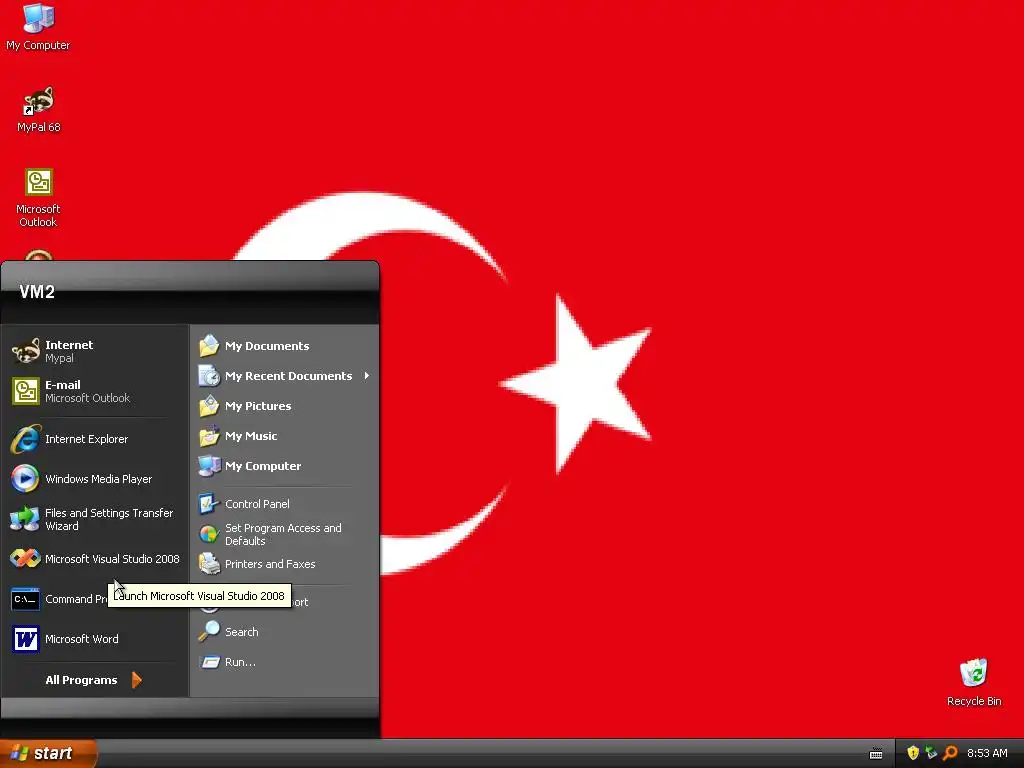Expand My Recent Documents submenu
This screenshot has height=768, width=1024.
285,376
